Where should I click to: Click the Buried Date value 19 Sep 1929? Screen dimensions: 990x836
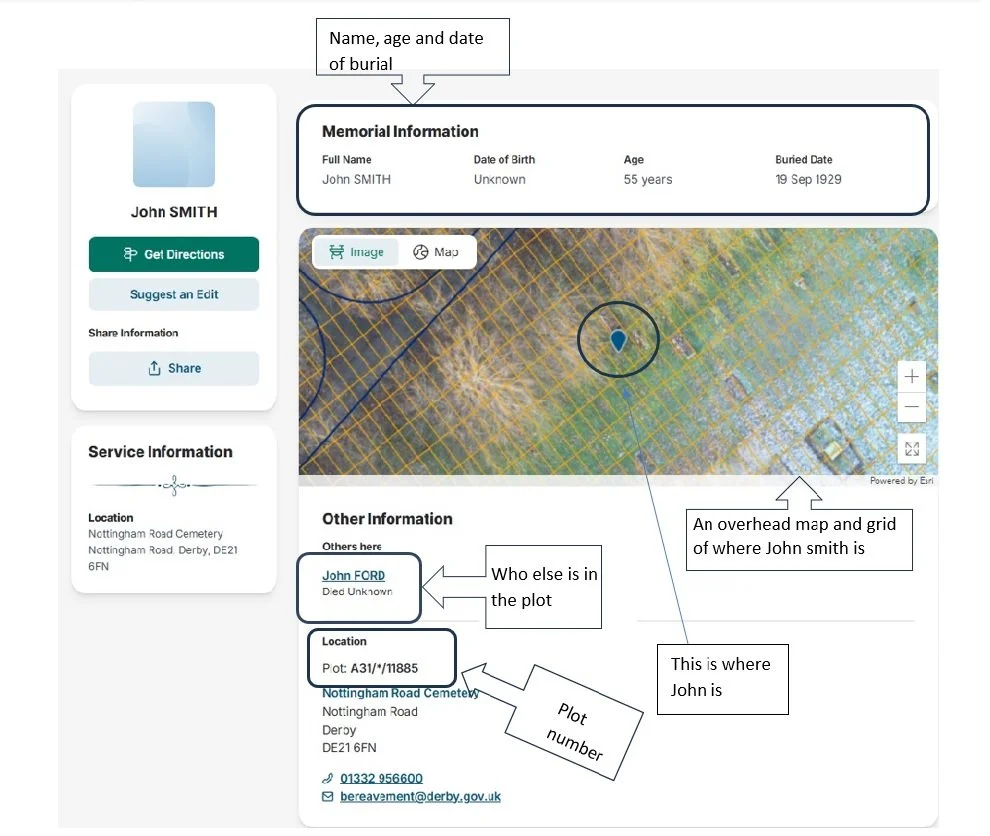[808, 179]
